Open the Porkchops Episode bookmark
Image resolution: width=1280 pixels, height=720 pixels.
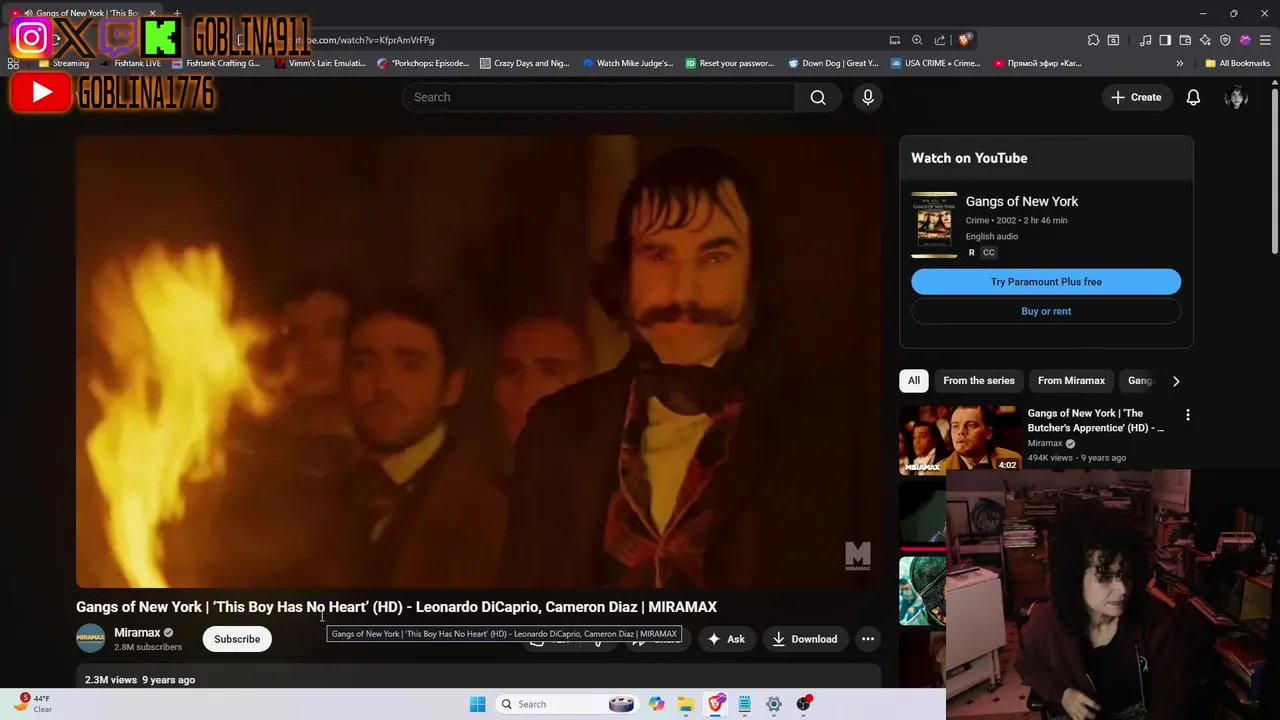click(x=423, y=63)
